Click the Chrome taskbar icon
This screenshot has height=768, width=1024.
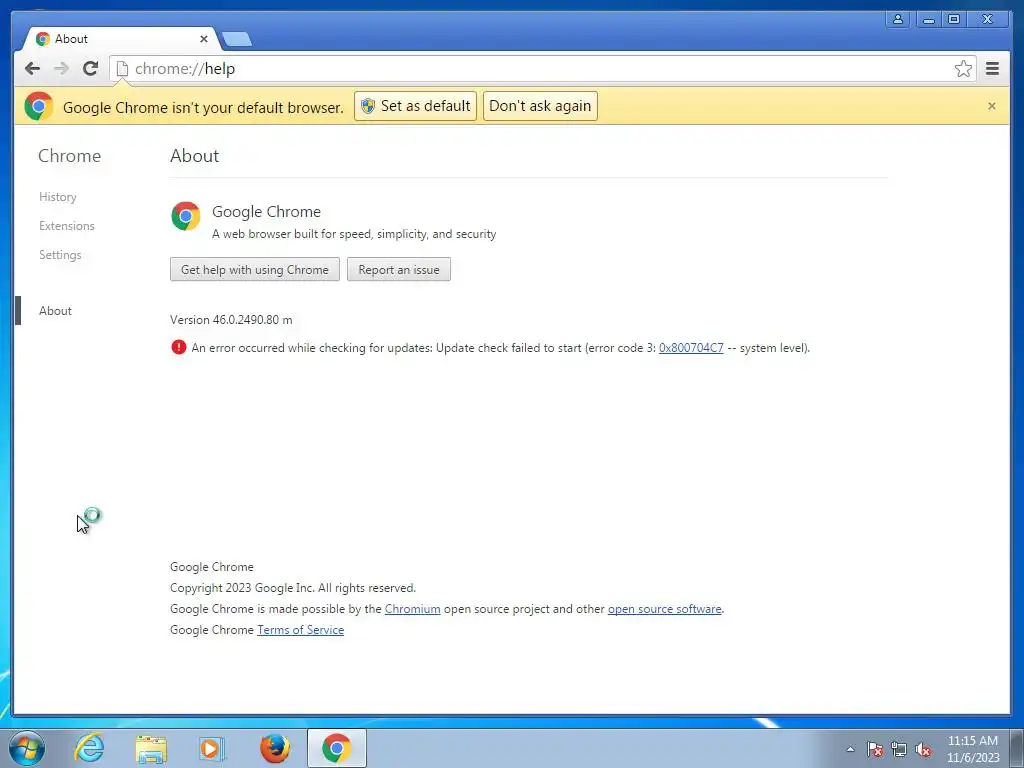click(x=336, y=748)
